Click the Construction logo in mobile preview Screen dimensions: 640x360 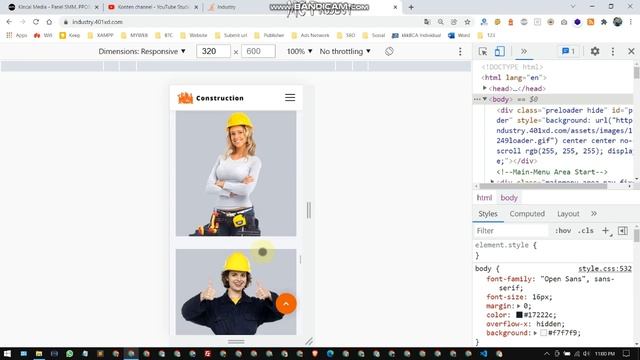211,98
